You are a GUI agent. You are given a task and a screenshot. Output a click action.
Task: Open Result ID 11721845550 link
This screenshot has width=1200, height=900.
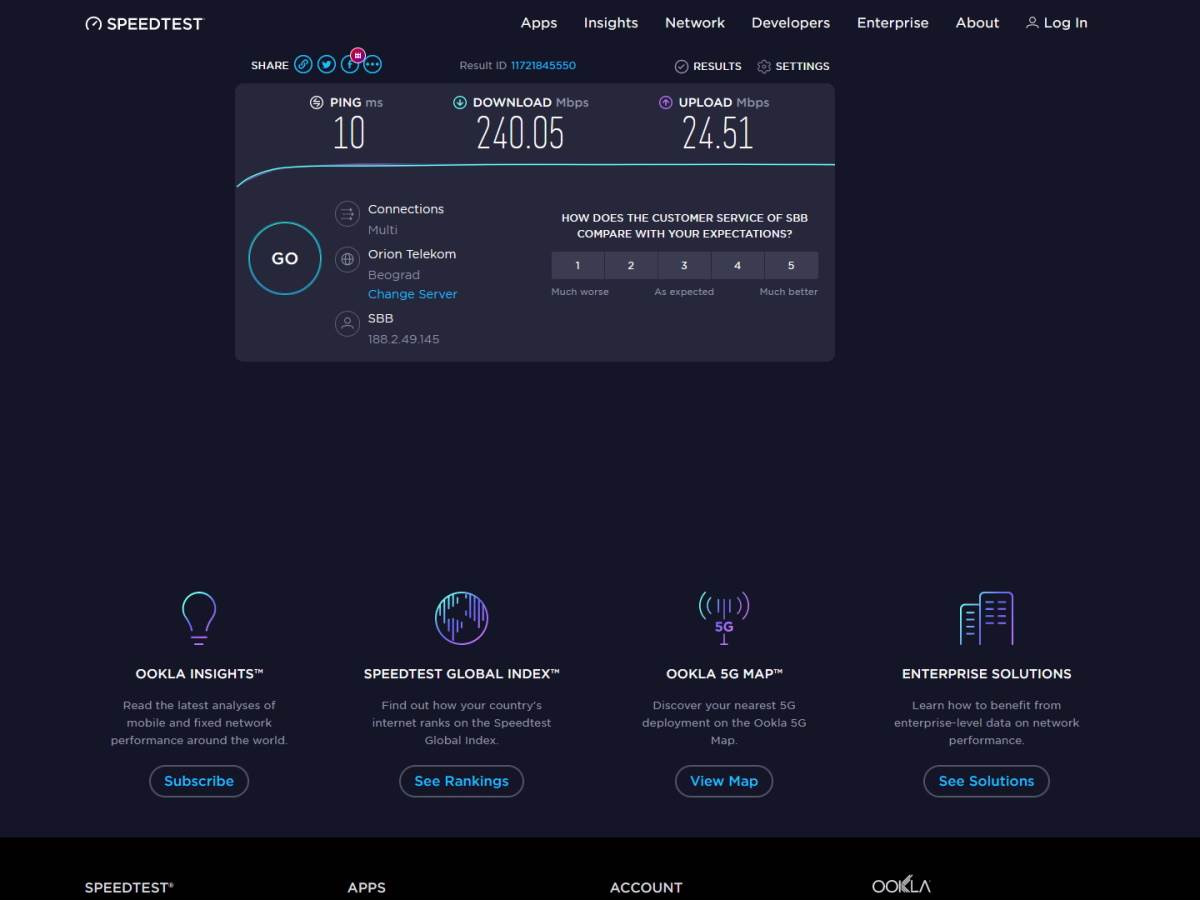pos(543,66)
